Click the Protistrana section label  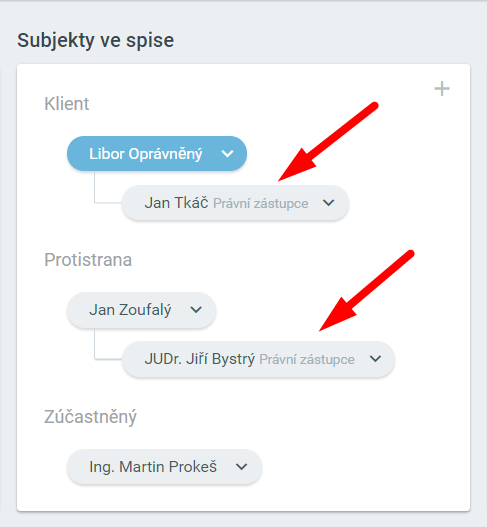point(88,260)
